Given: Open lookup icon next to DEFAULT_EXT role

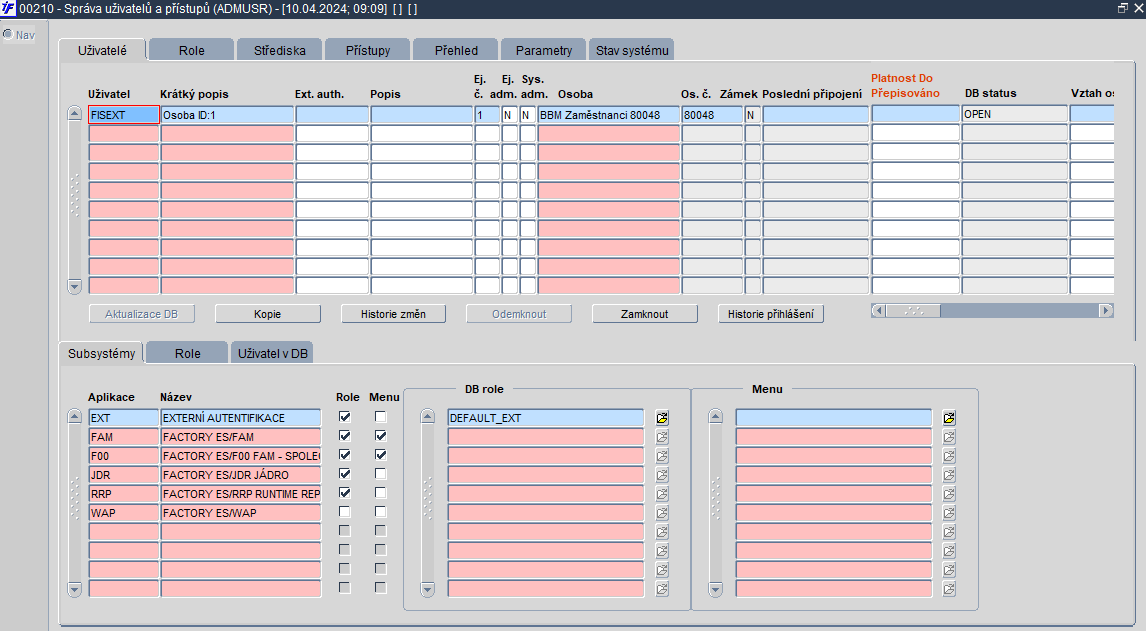Looking at the screenshot, I should (662, 418).
